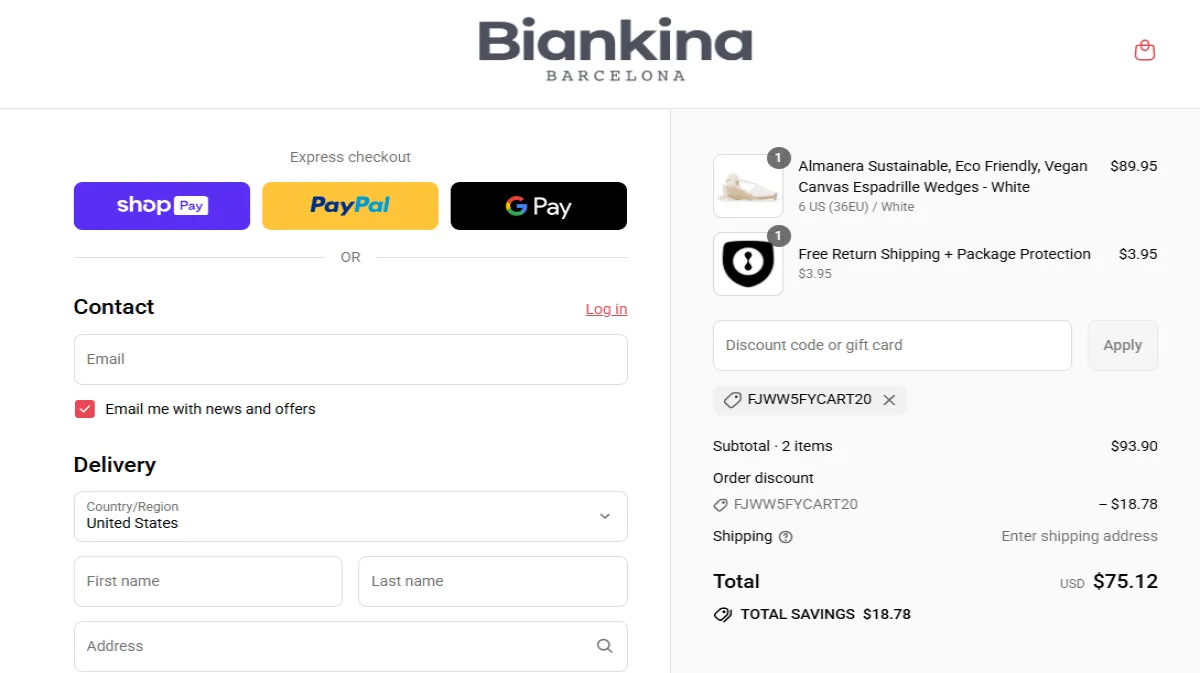Viewport: 1200px width, 673px height.
Task: Remove the FJWW5FYCART20 code with the X icon
Action: click(889, 400)
